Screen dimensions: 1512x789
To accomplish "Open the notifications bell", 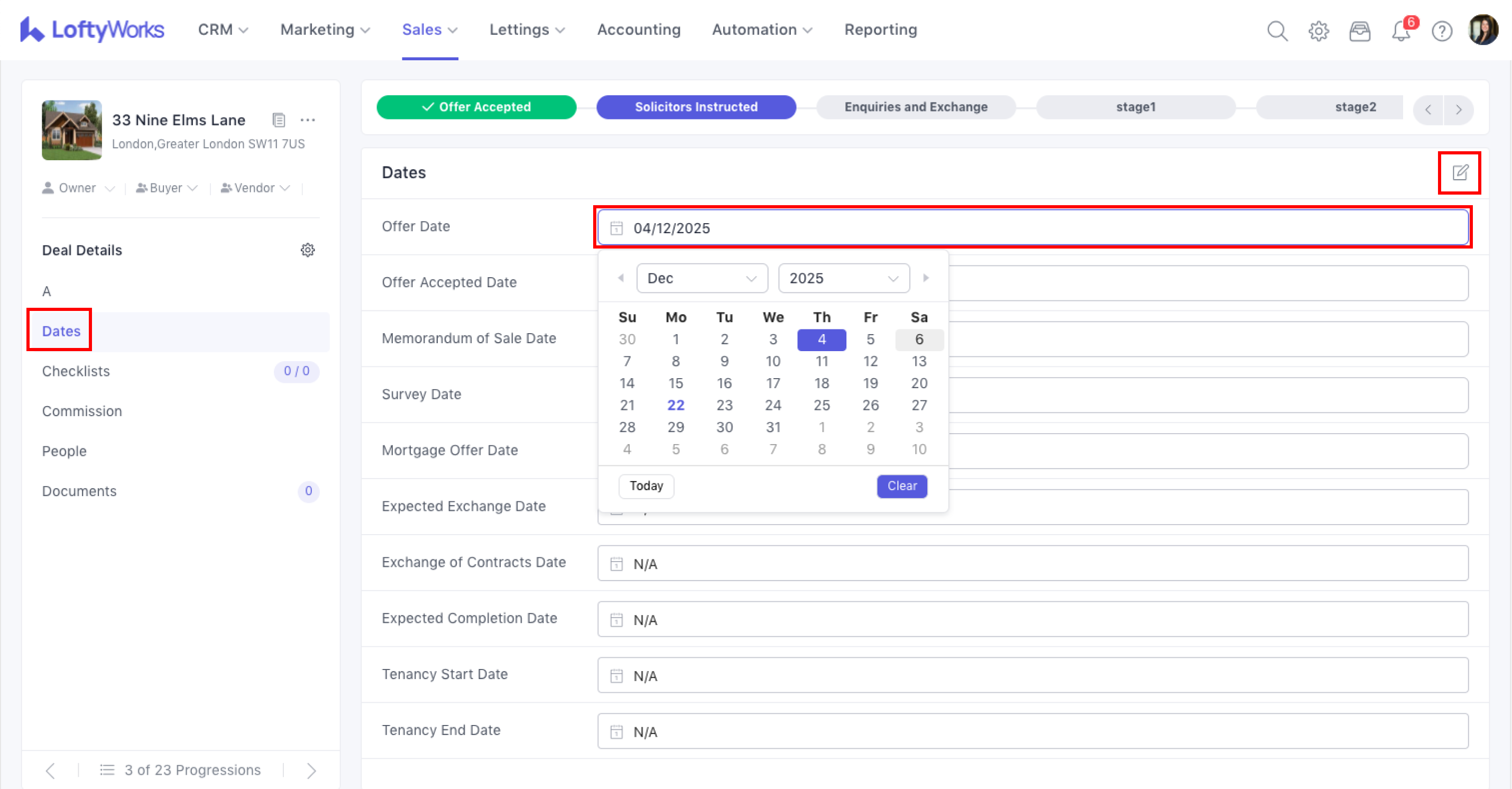I will (1401, 30).
